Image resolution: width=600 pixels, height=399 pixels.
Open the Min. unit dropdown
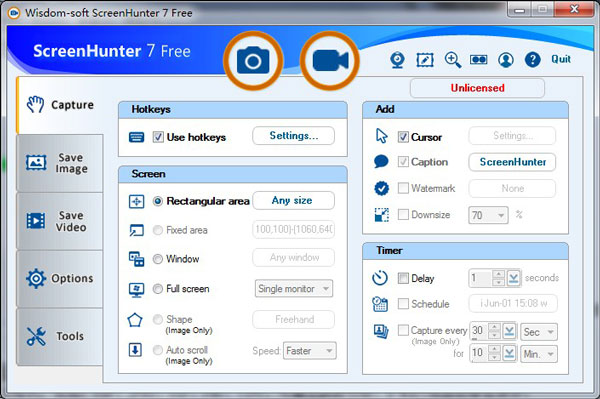click(x=539, y=354)
